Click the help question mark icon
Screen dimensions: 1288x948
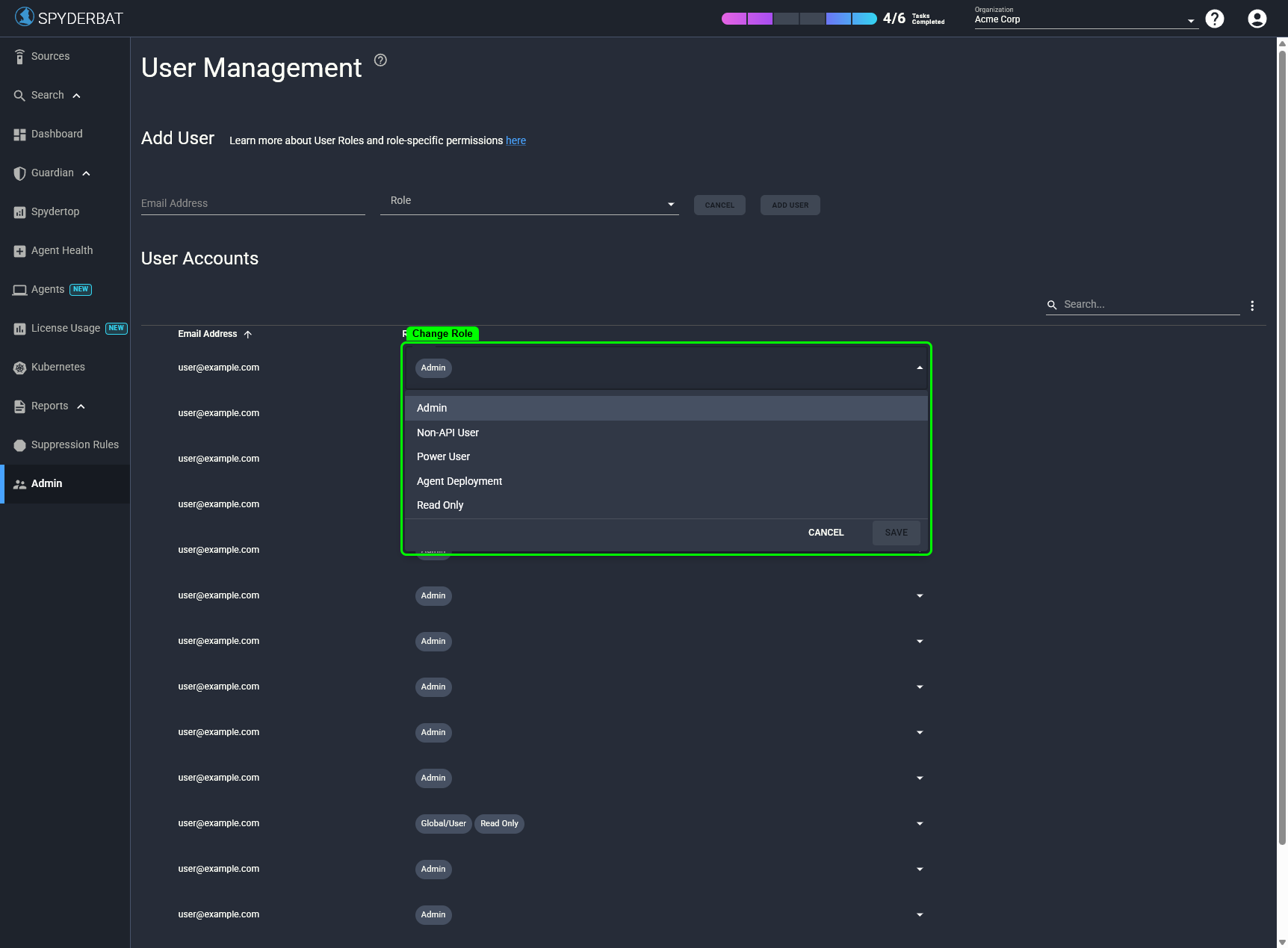[1214, 18]
